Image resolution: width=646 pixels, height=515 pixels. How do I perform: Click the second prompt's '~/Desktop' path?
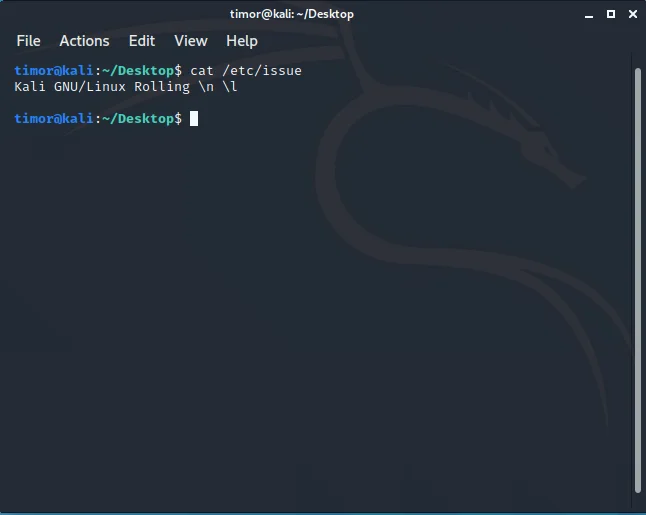(138, 119)
